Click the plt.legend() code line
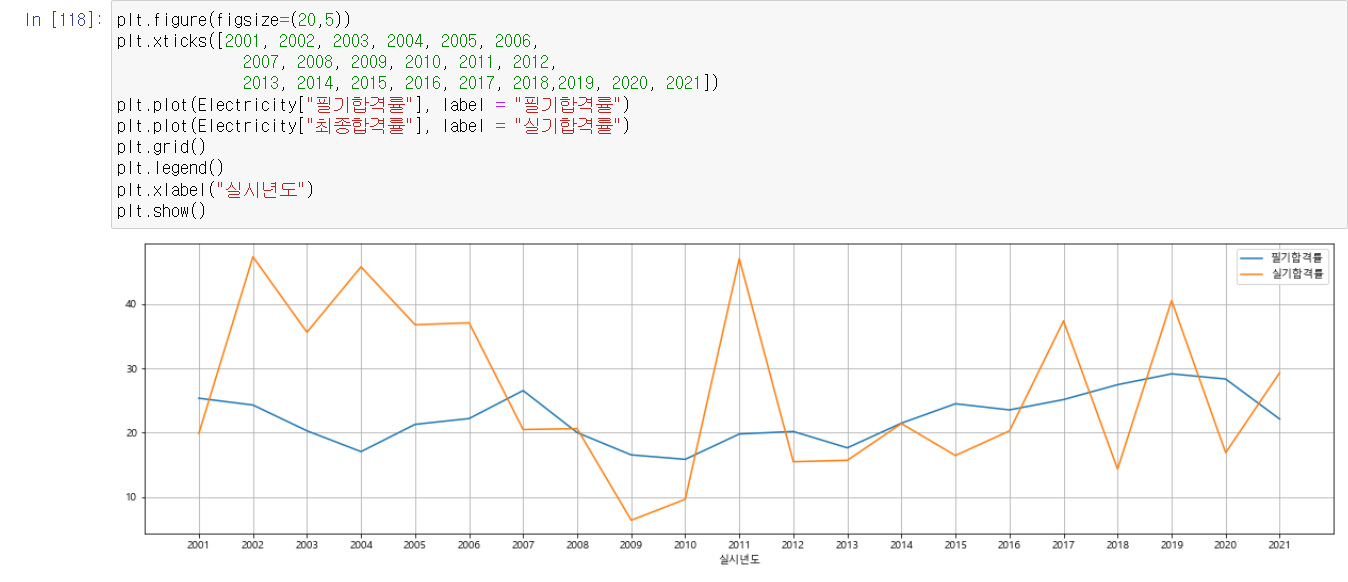1348x582 pixels. [x=170, y=168]
